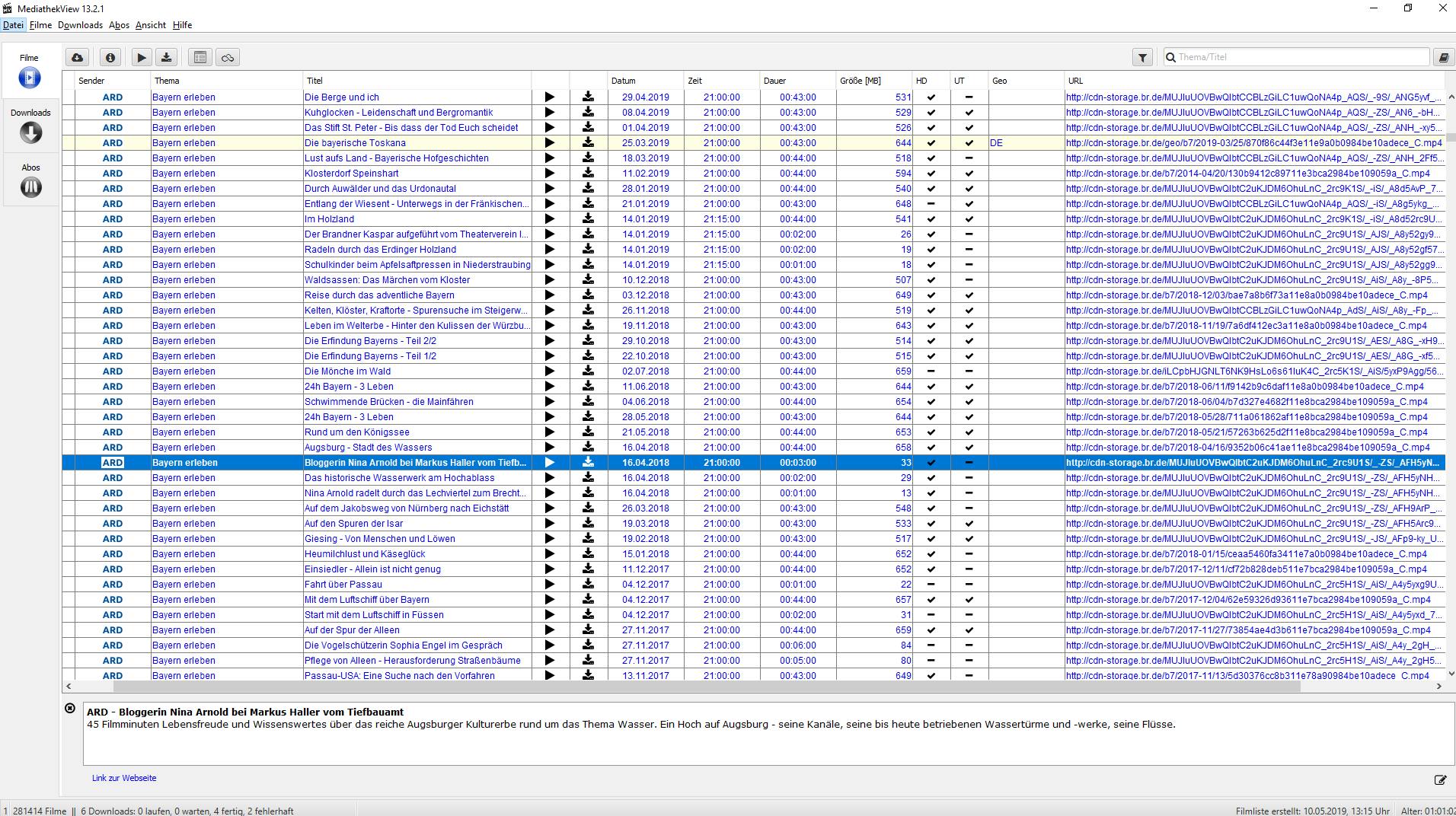Select title Mit dem Luftschiff über Bayern
1456x816 pixels.
[x=366, y=600]
